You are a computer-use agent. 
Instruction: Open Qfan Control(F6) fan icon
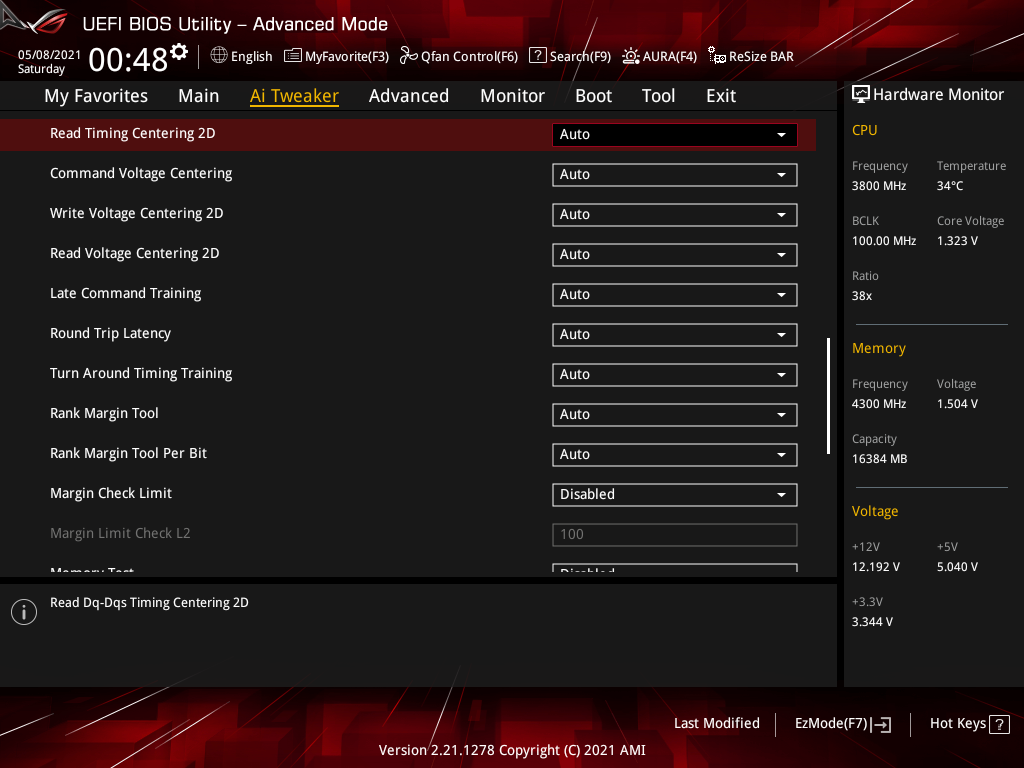(x=409, y=56)
